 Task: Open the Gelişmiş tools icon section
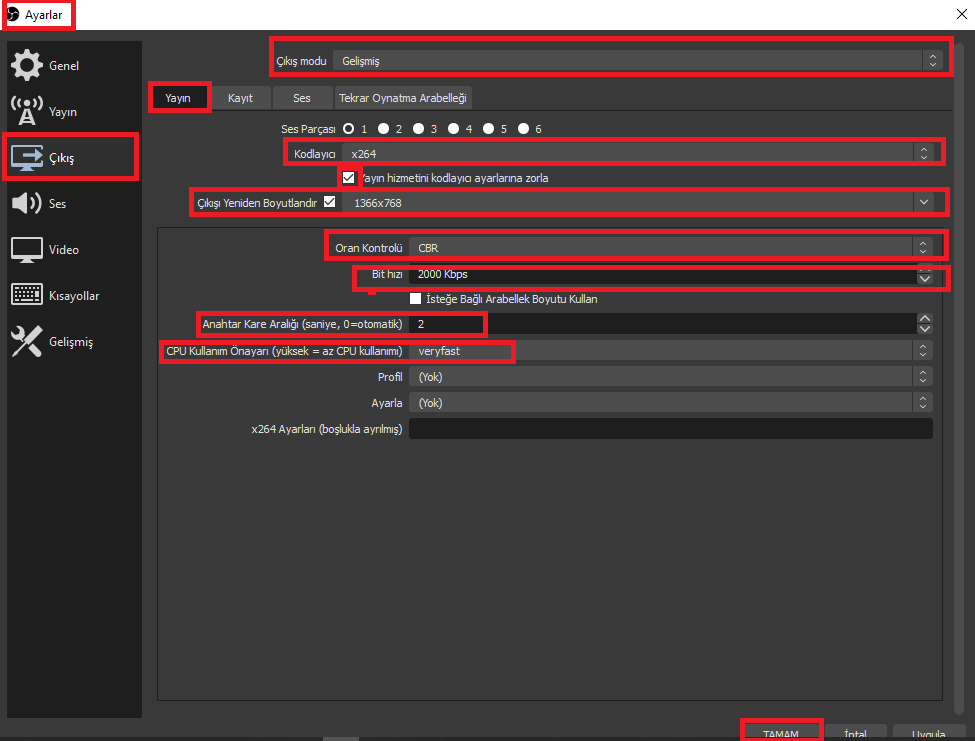coord(27,341)
